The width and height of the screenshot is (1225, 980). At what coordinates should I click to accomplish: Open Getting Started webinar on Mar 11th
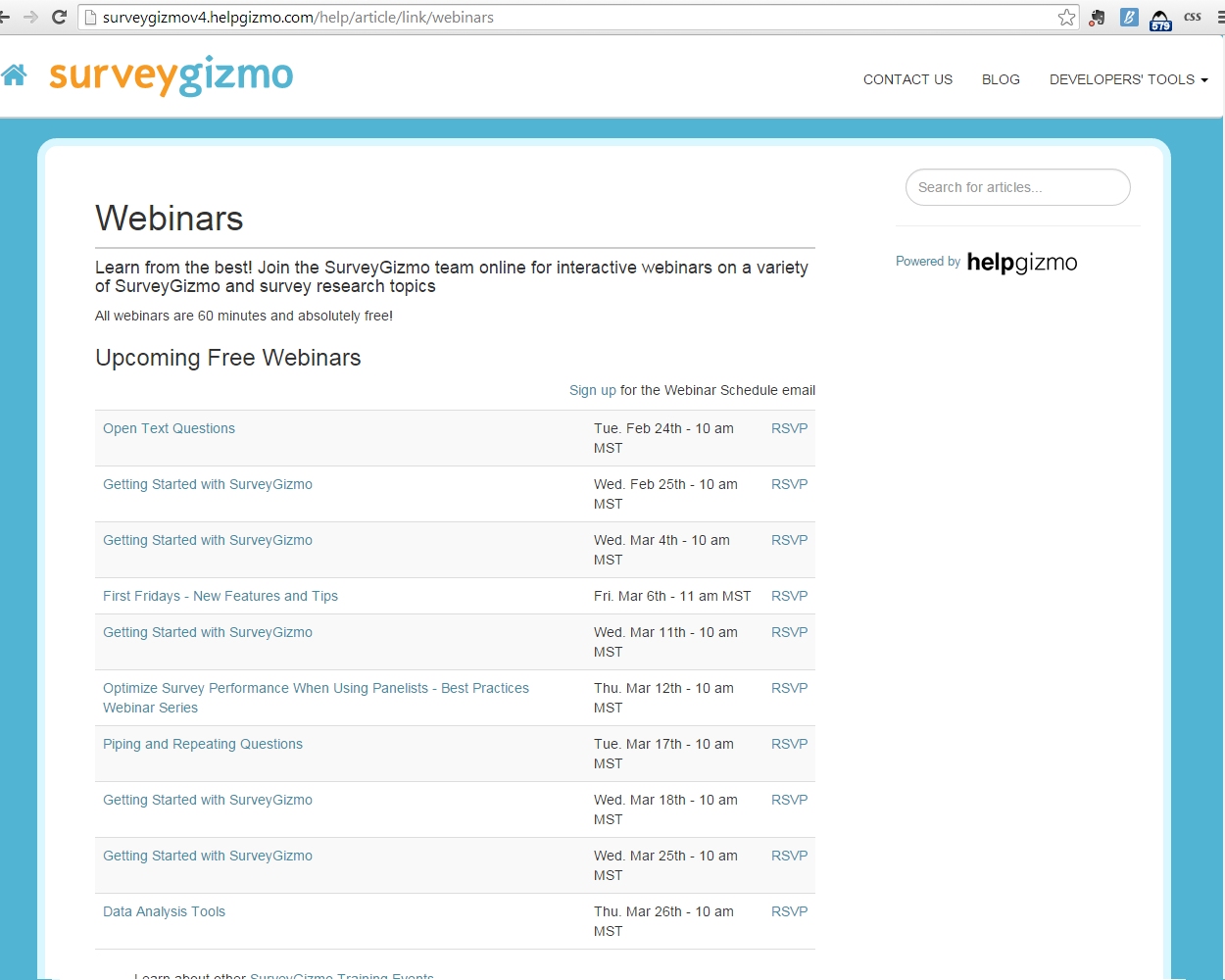[208, 632]
